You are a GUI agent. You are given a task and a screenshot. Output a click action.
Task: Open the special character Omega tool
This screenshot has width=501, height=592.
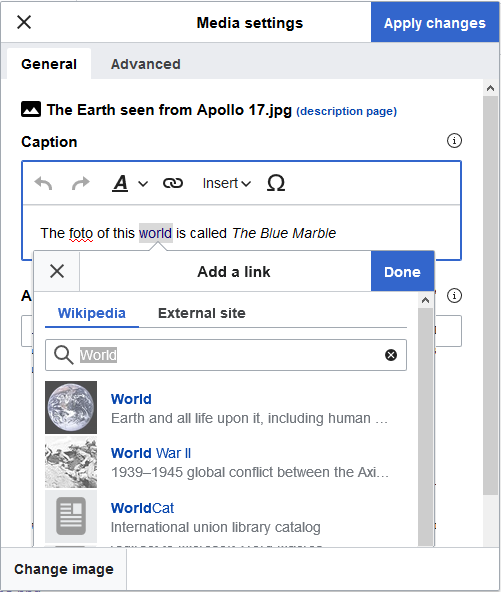click(276, 183)
